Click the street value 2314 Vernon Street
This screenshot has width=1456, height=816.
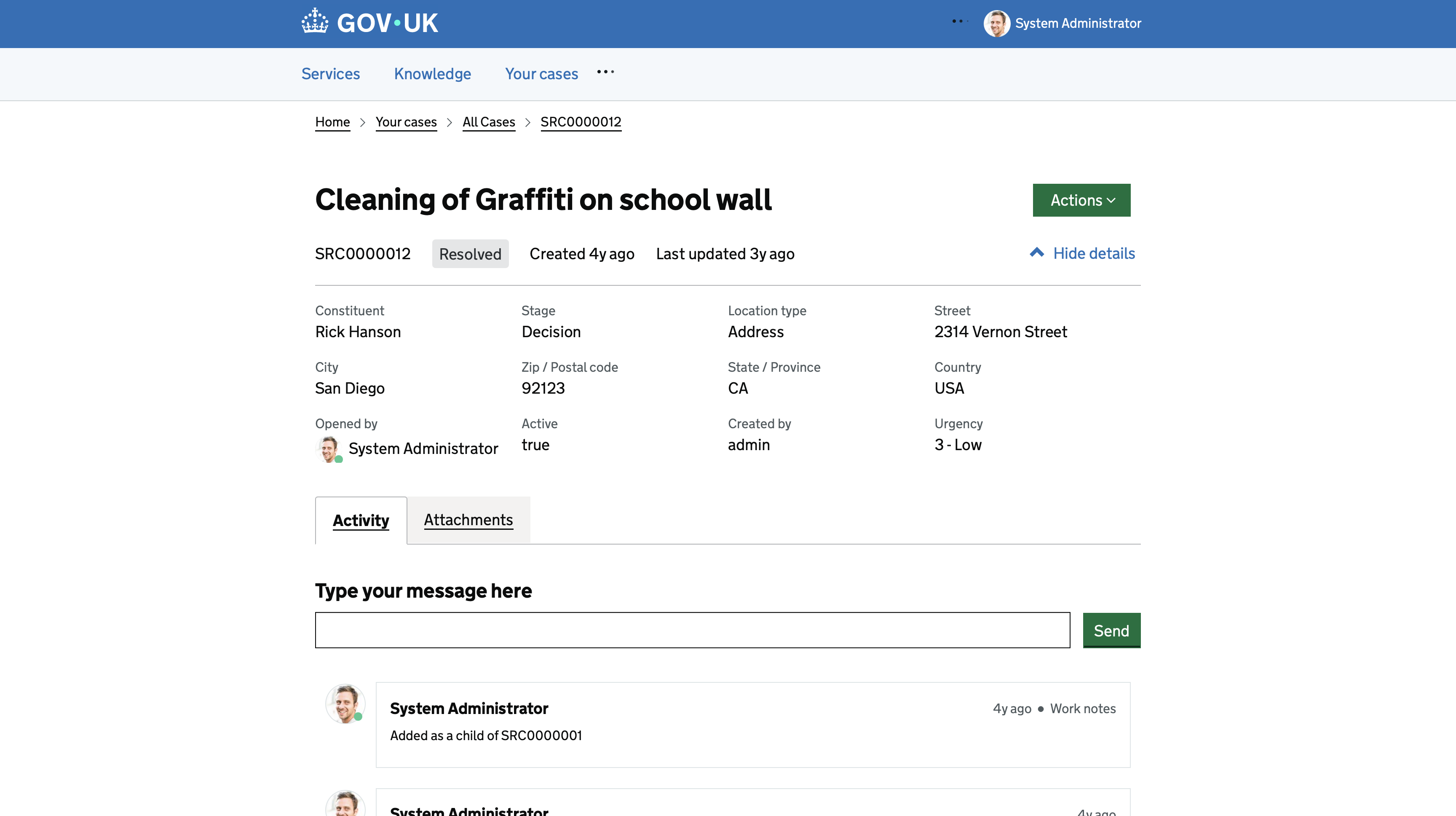pyautogui.click(x=1001, y=332)
